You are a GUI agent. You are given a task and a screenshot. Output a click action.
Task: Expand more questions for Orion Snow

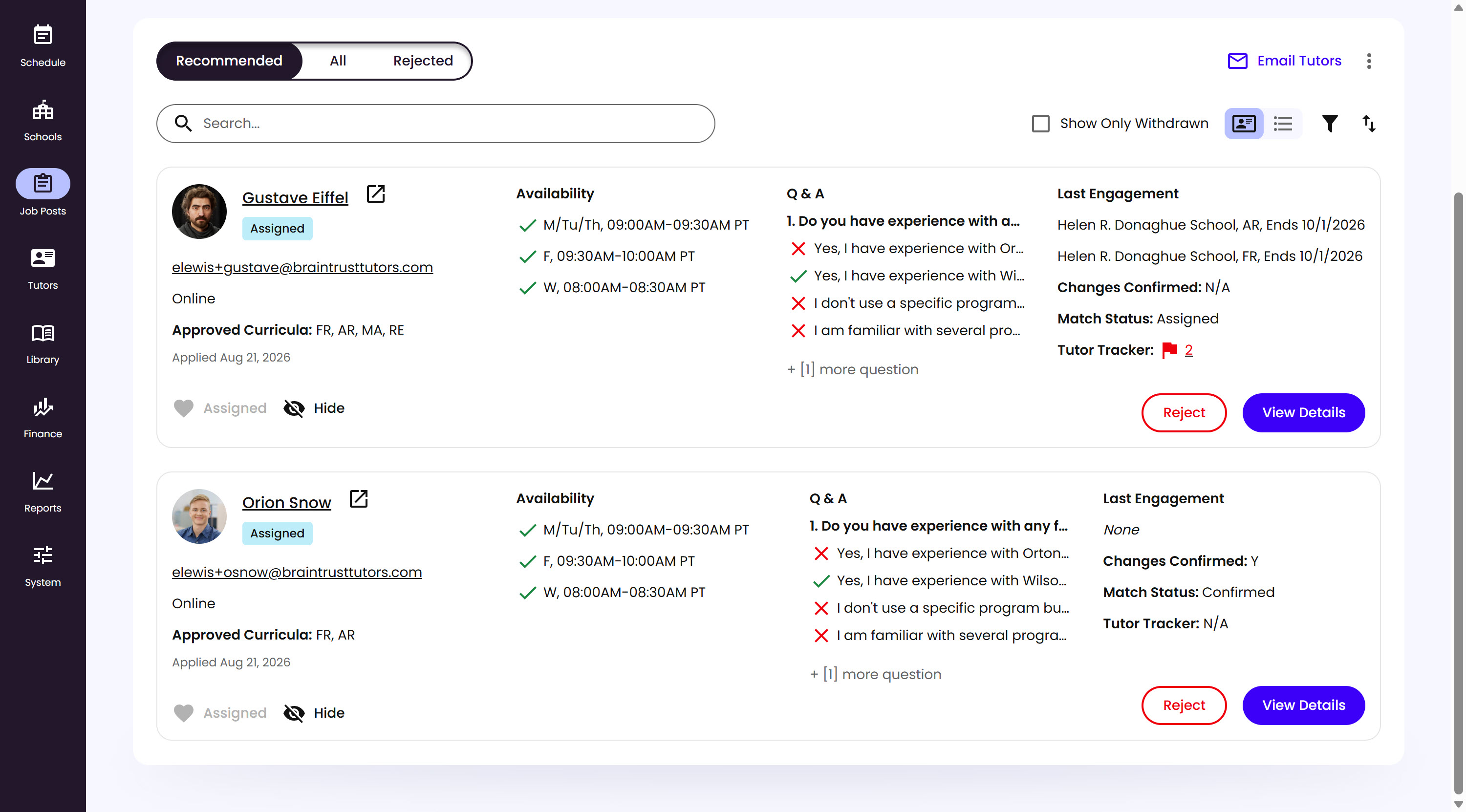(875, 674)
